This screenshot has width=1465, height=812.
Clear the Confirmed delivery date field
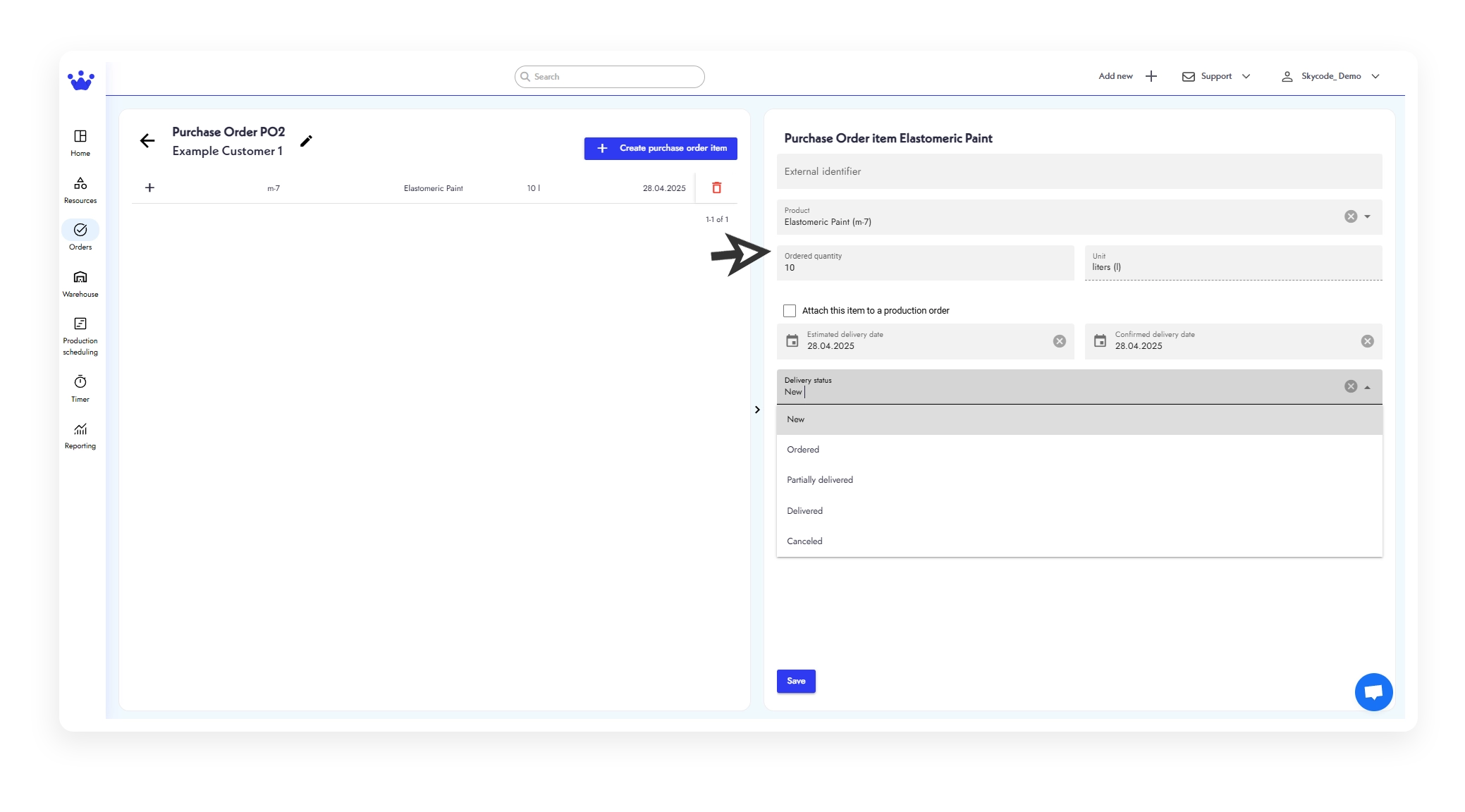1367,341
